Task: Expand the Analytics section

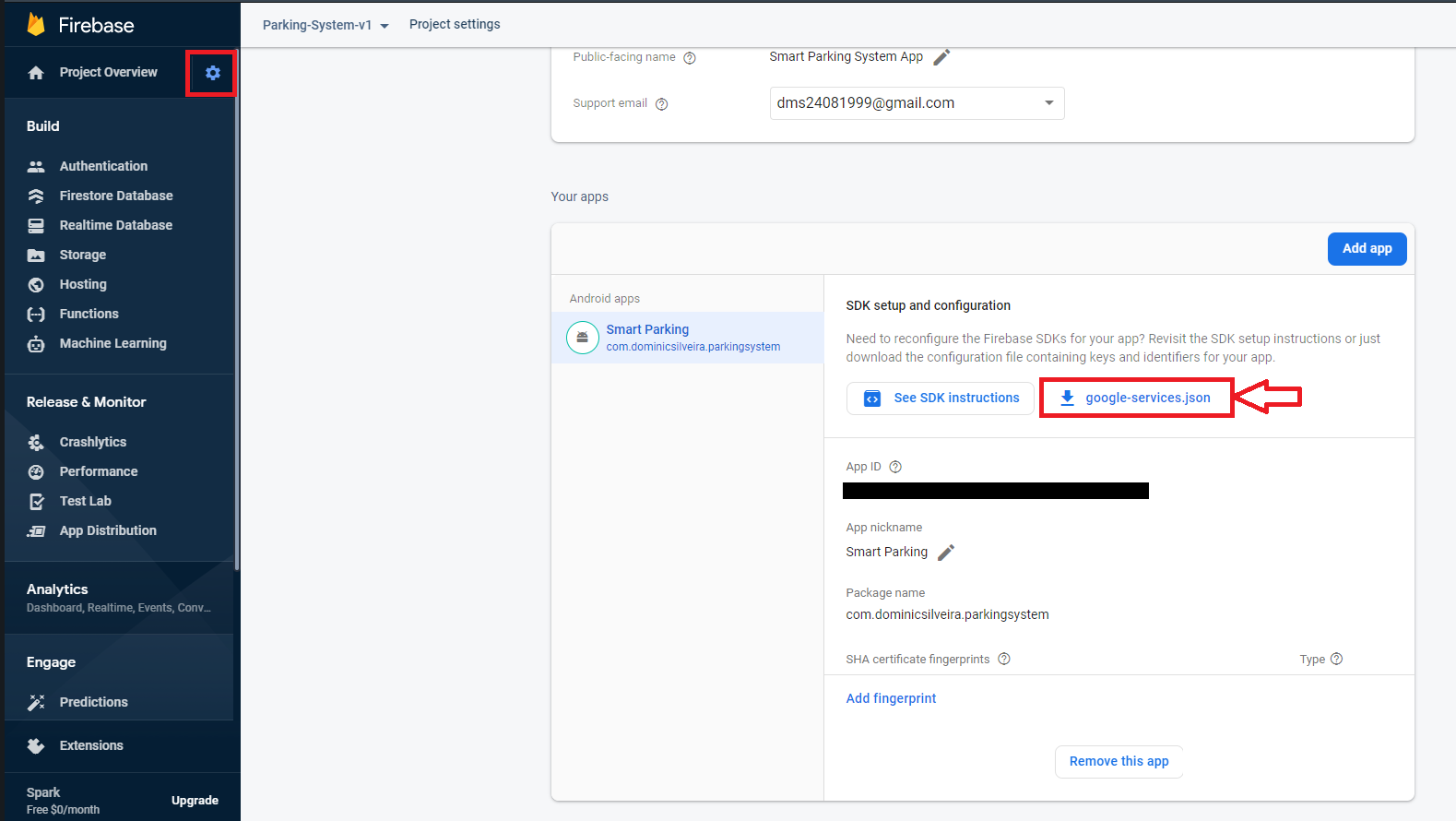Action: click(x=119, y=597)
